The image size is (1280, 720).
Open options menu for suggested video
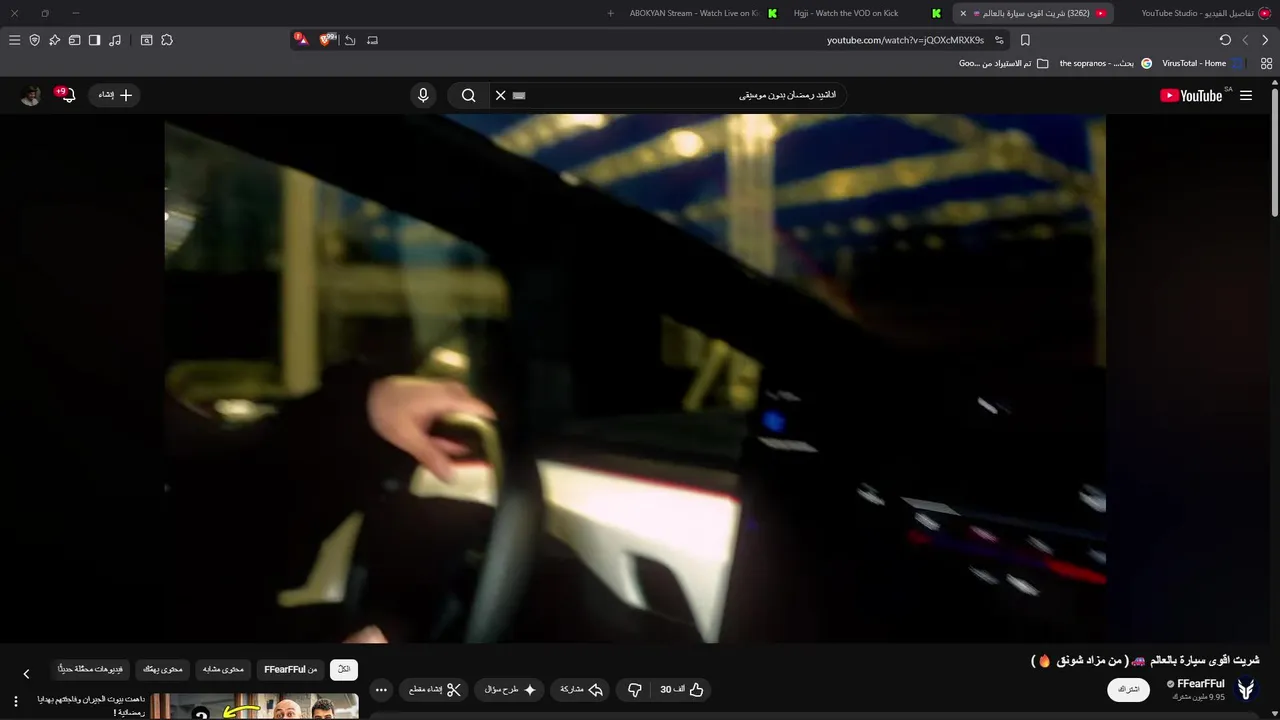click(15, 702)
